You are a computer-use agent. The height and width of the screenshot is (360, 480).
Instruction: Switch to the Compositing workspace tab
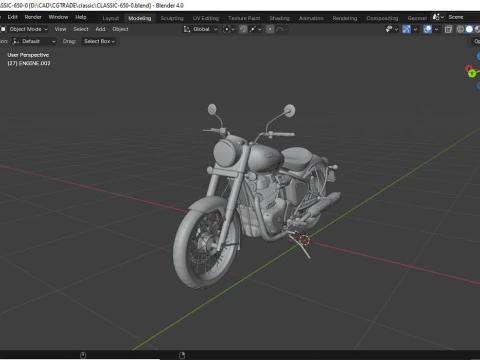pos(382,18)
